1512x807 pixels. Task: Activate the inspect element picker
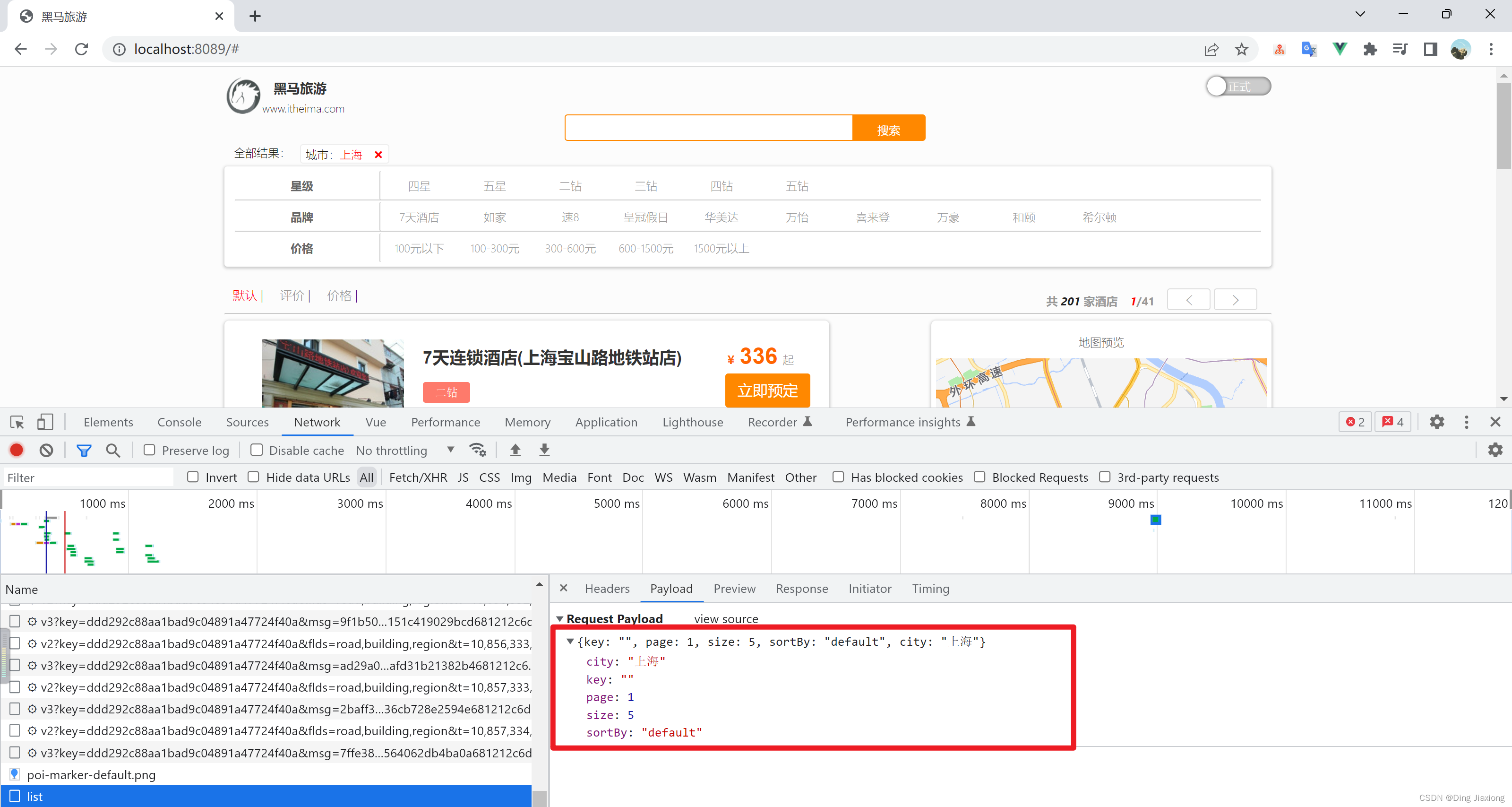point(17,422)
